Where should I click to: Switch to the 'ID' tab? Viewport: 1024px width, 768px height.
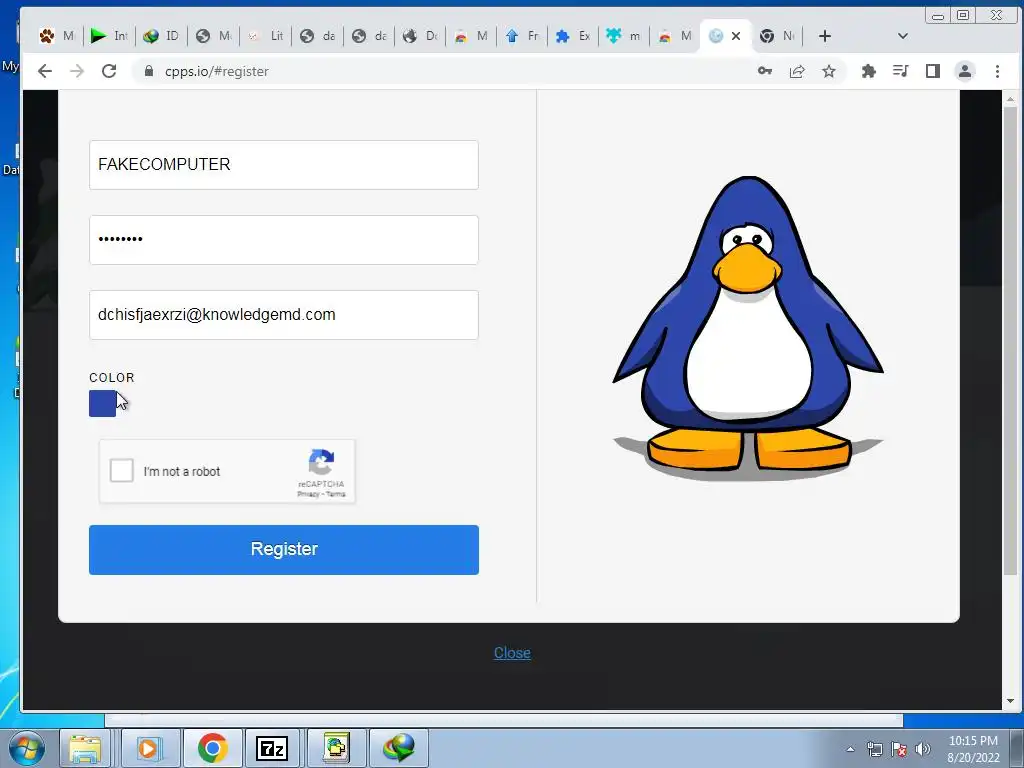(161, 36)
